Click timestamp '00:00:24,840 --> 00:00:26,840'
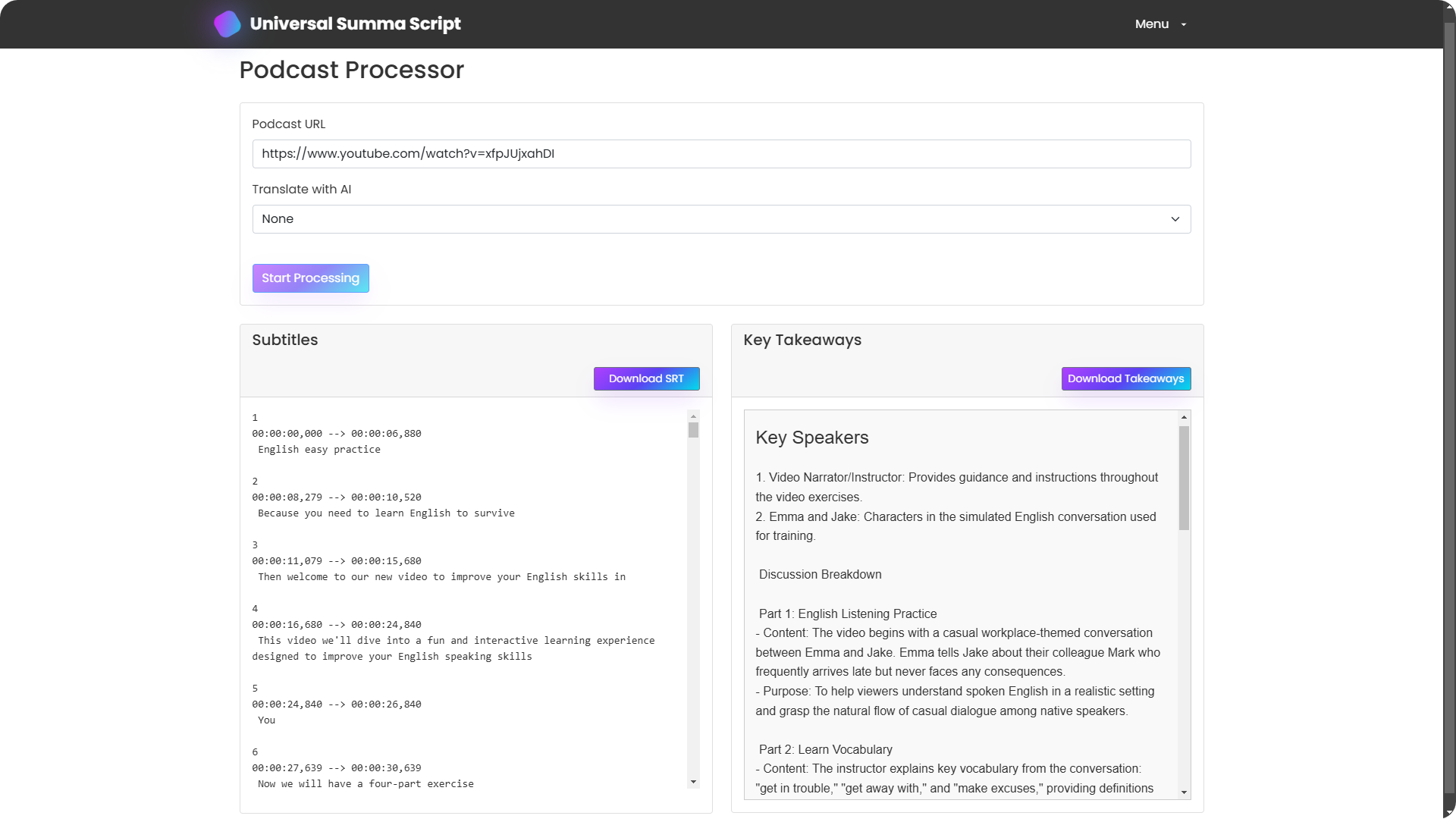The image size is (1456, 819). pos(337,704)
